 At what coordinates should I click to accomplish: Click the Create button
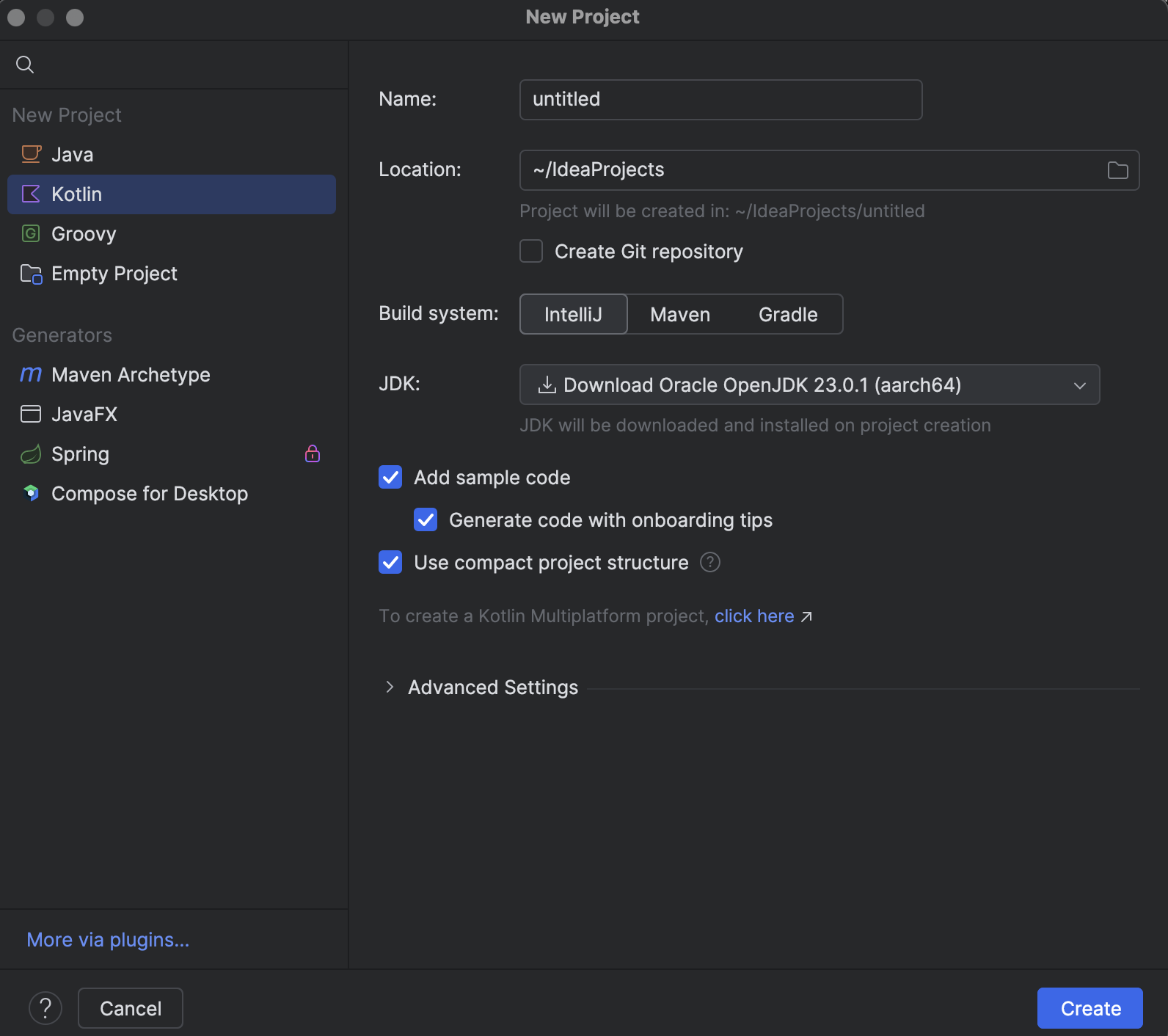click(x=1090, y=1008)
